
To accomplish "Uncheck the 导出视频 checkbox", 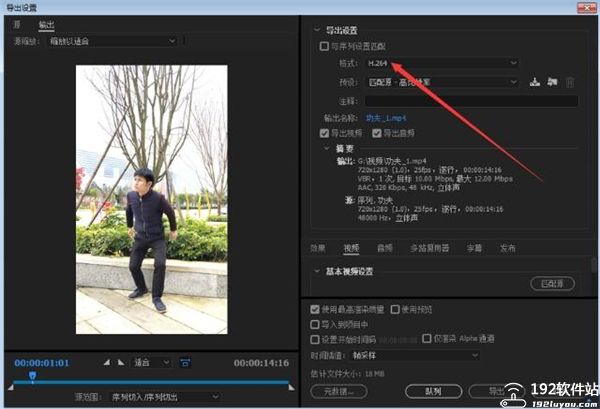I will [x=323, y=132].
